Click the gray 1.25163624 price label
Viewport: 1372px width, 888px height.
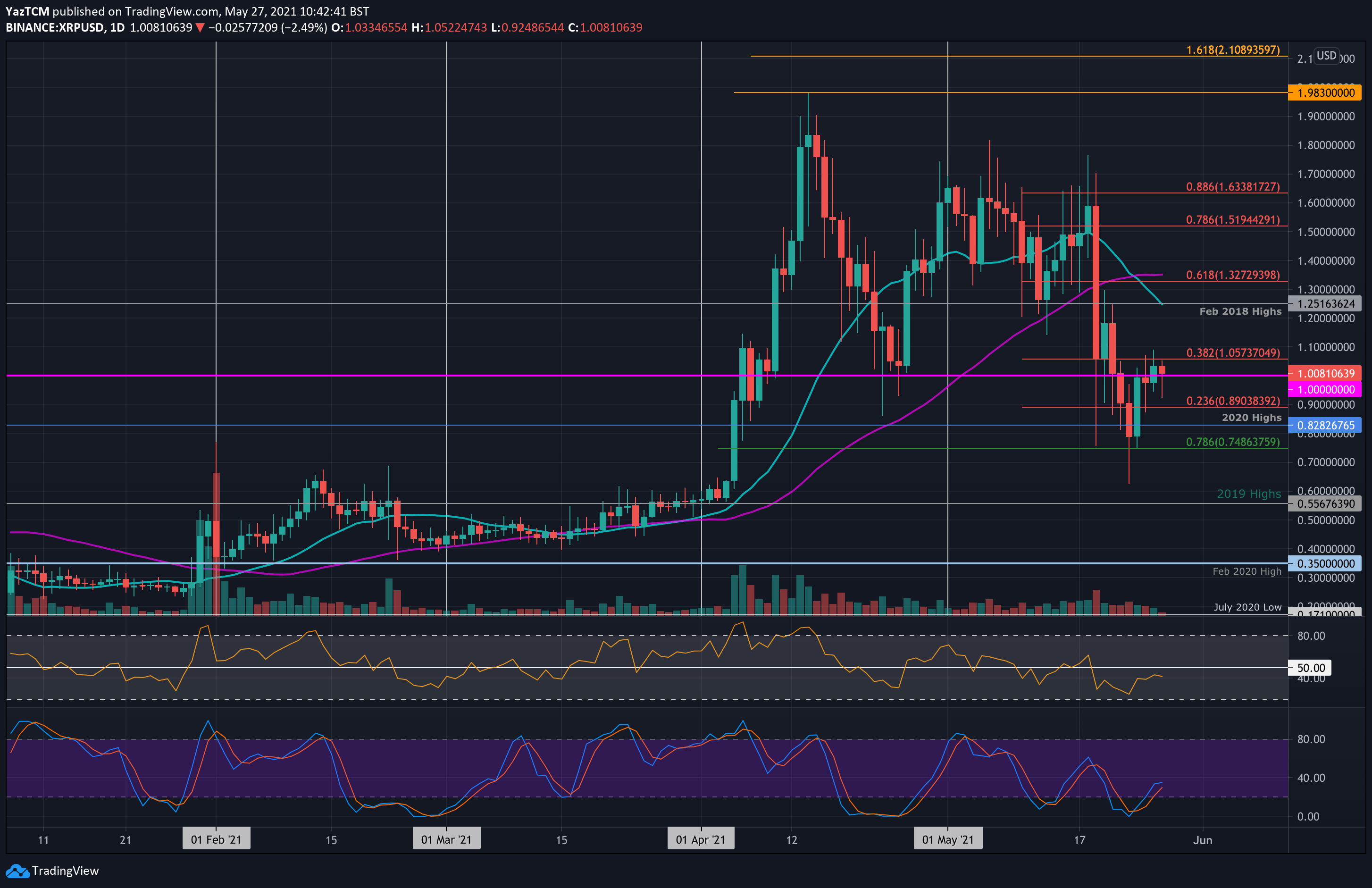[x=1325, y=303]
